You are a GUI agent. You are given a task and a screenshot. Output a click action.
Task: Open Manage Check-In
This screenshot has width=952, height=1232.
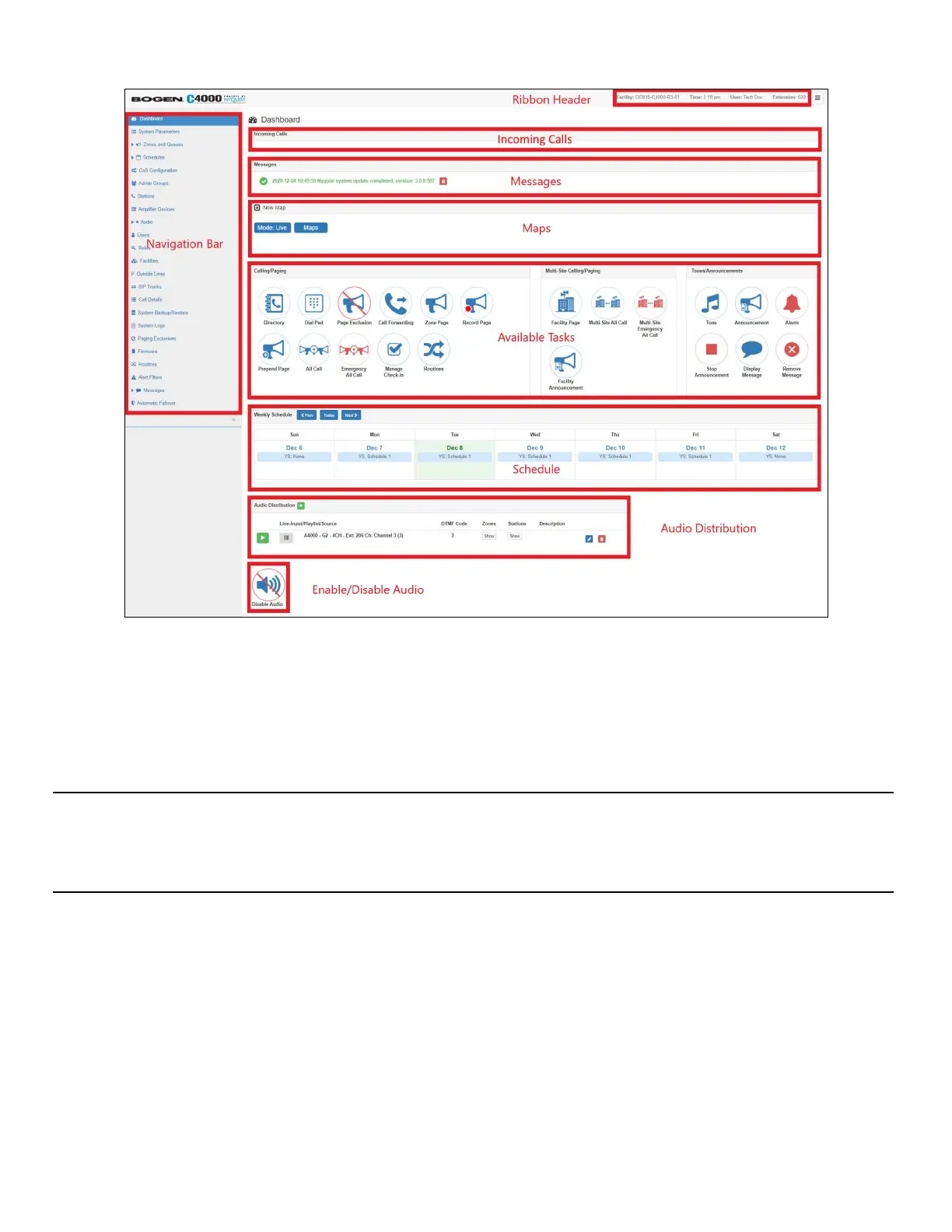pyautogui.click(x=394, y=350)
